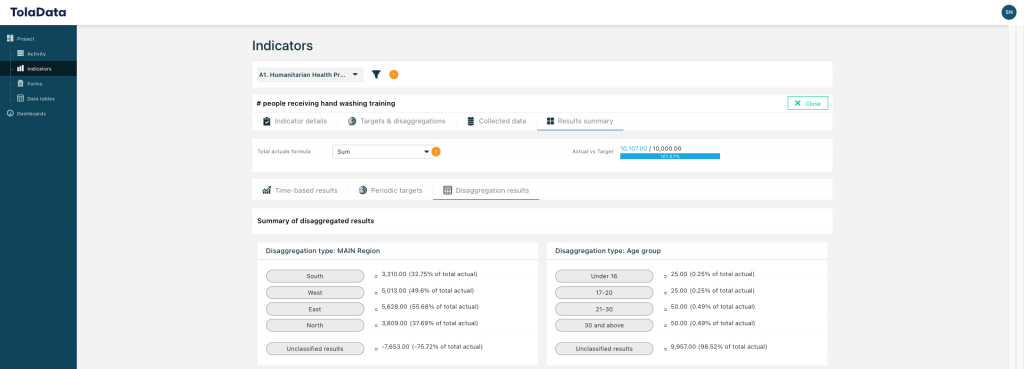Click the Activity list icon in sidebar
This screenshot has height=369, width=1024.
(20, 54)
